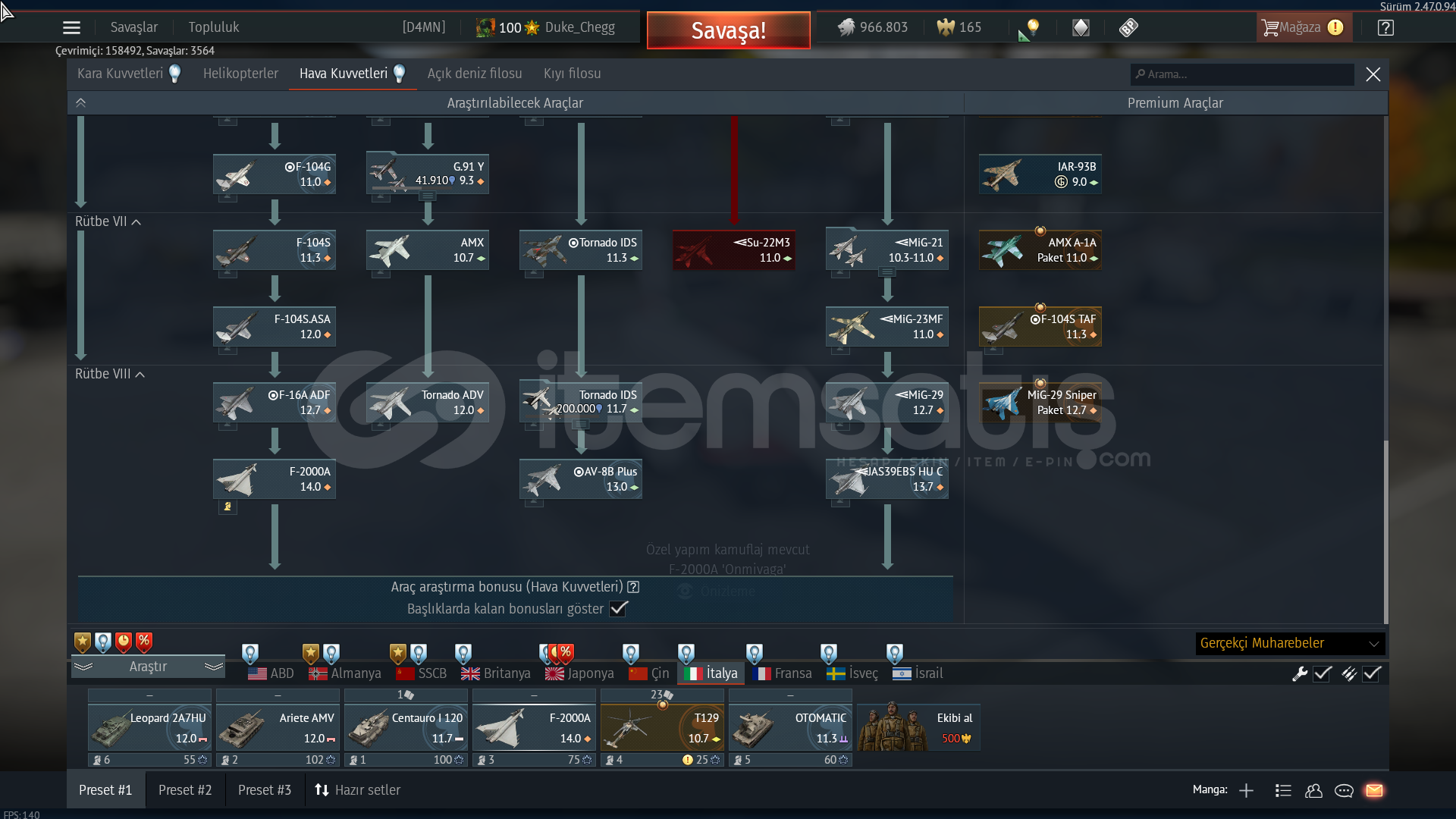1456x819 pixels.
Task: Click the red discount percent icon above Araştır
Action: pyautogui.click(x=144, y=642)
